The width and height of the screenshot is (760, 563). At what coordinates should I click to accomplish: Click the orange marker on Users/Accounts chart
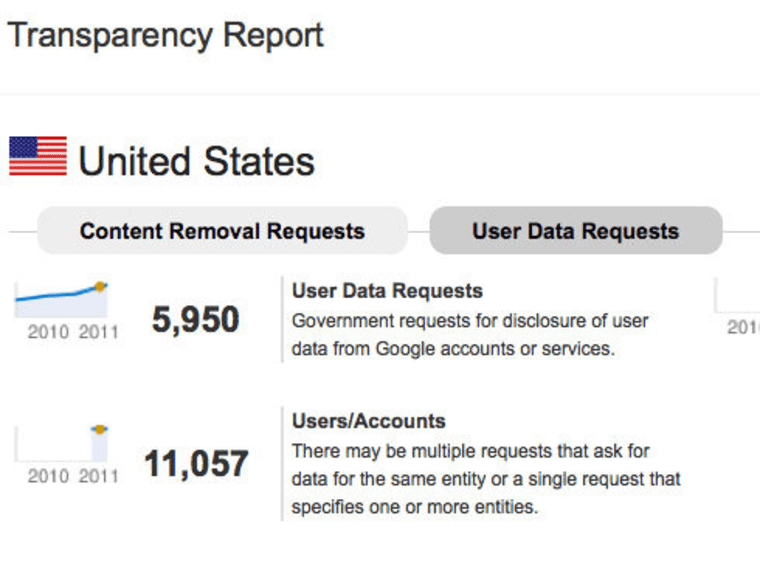[x=100, y=429]
